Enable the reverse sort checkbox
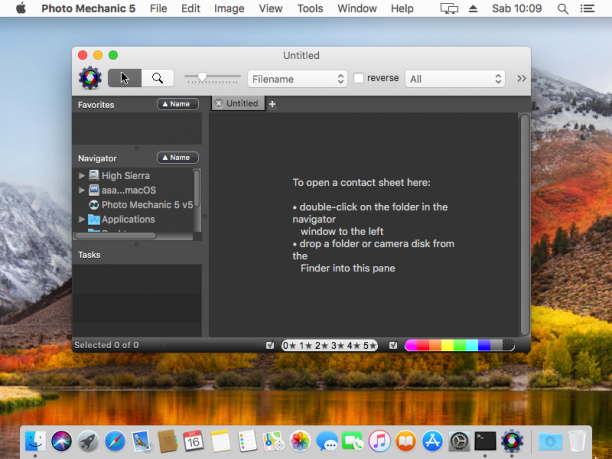Screen dimensions: 612x459 point(358,78)
